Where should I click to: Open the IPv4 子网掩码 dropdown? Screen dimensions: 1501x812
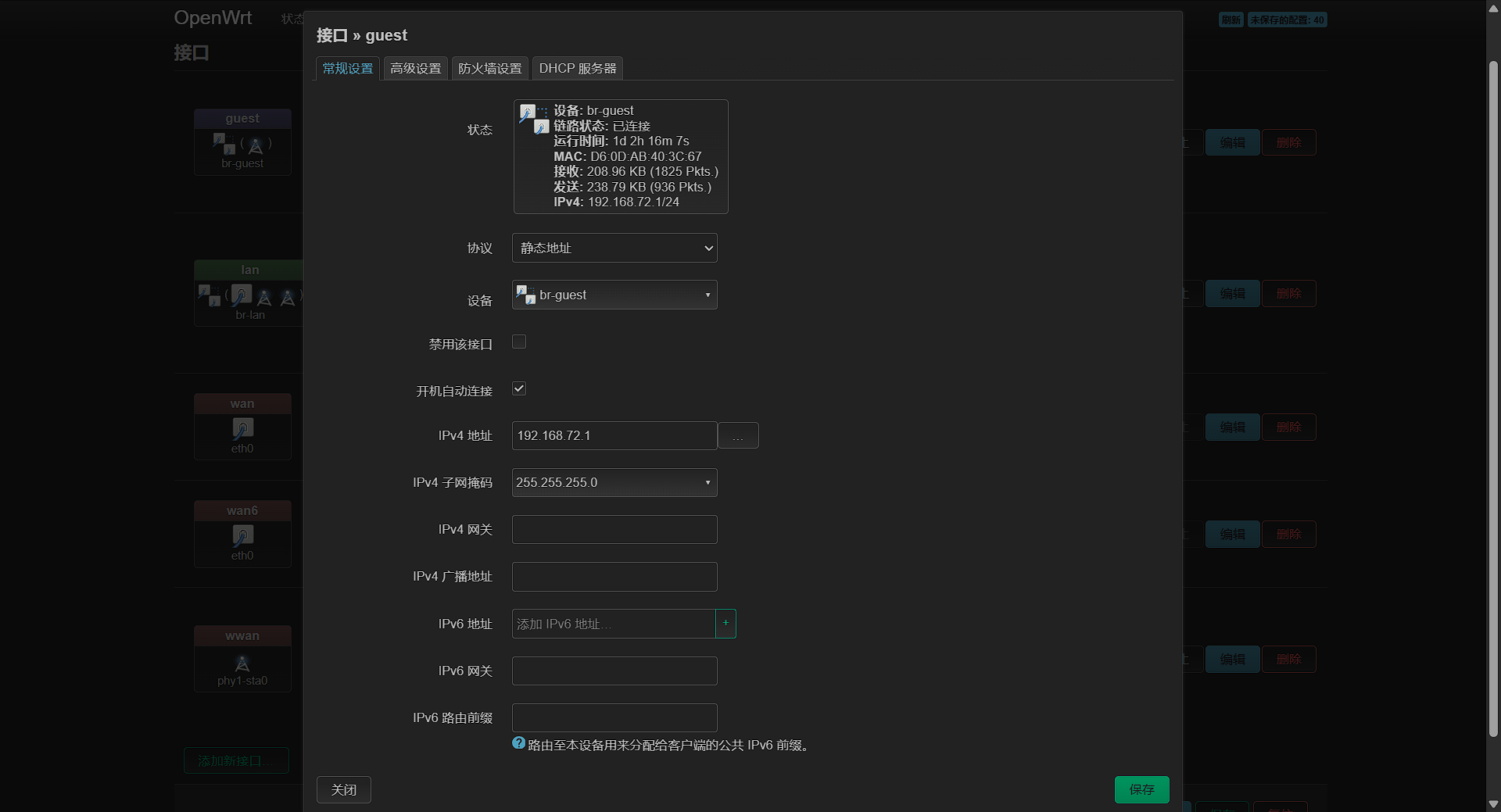tap(614, 483)
